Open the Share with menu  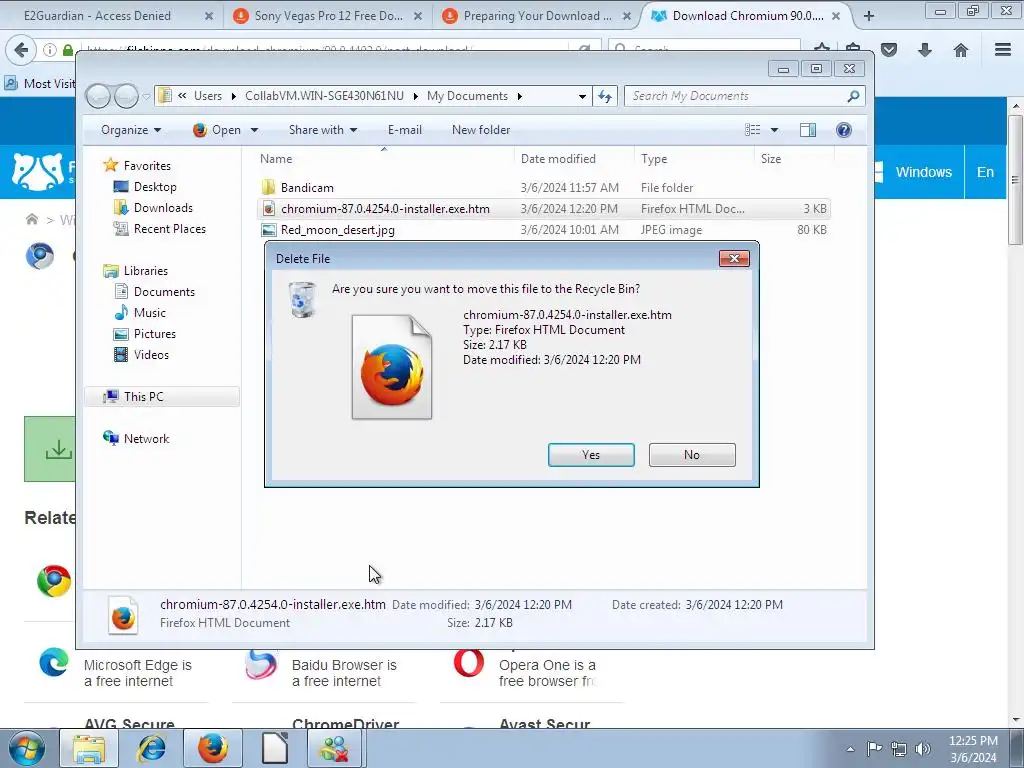click(323, 130)
